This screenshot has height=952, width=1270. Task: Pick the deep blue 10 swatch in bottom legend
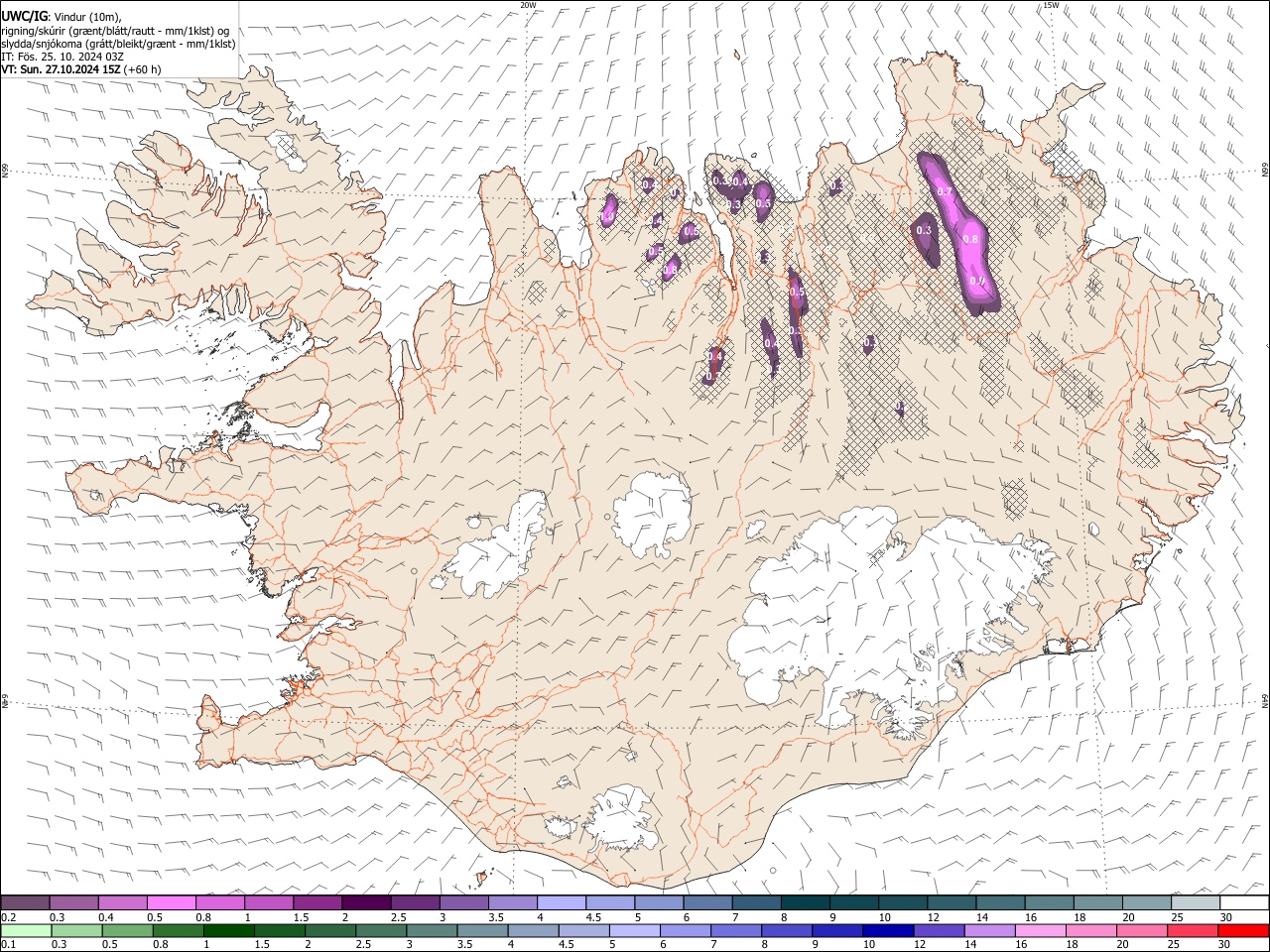click(887, 930)
